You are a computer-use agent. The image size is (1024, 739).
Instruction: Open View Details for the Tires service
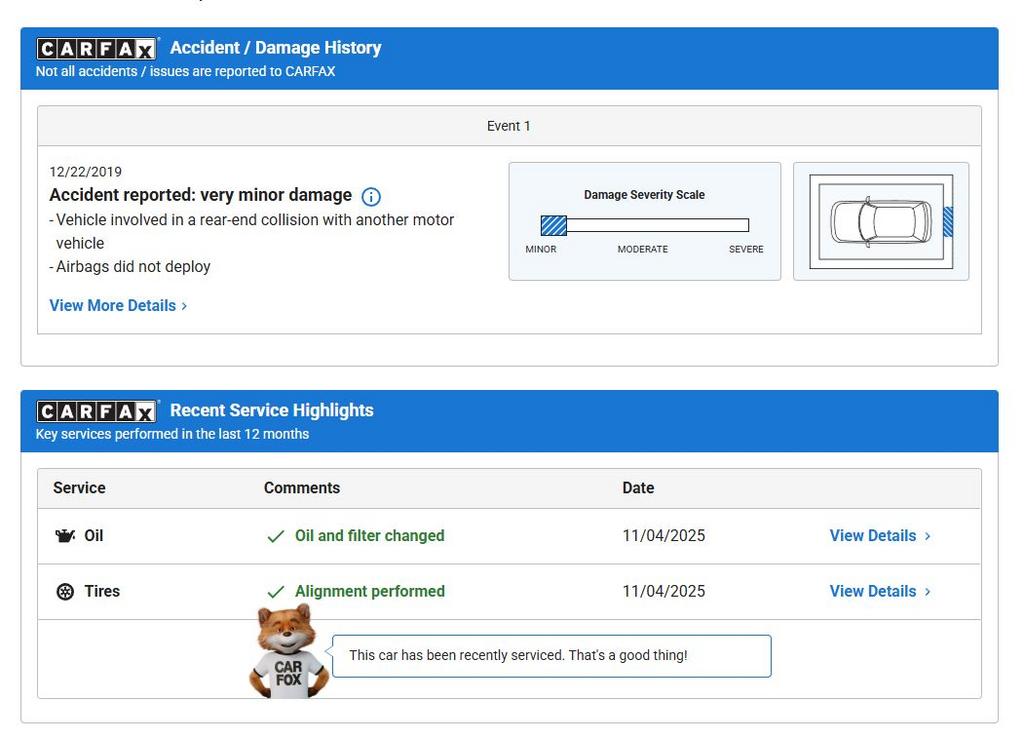872,592
